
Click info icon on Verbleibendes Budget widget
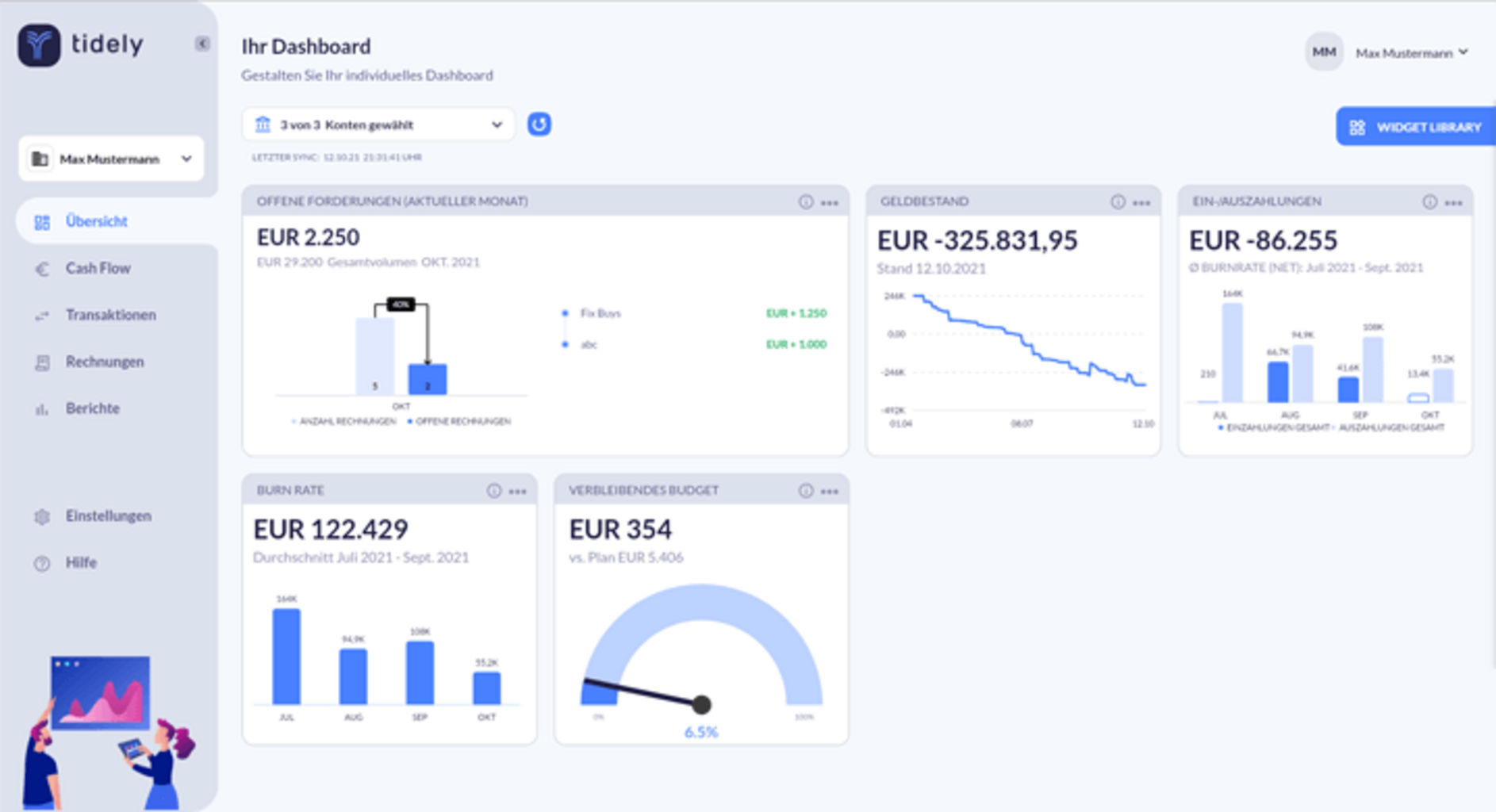coord(806,492)
